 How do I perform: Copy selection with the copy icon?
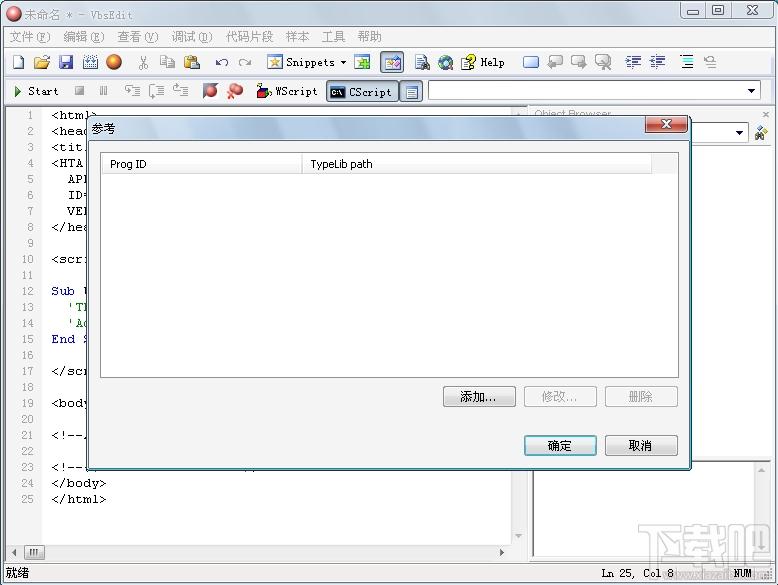click(x=167, y=62)
